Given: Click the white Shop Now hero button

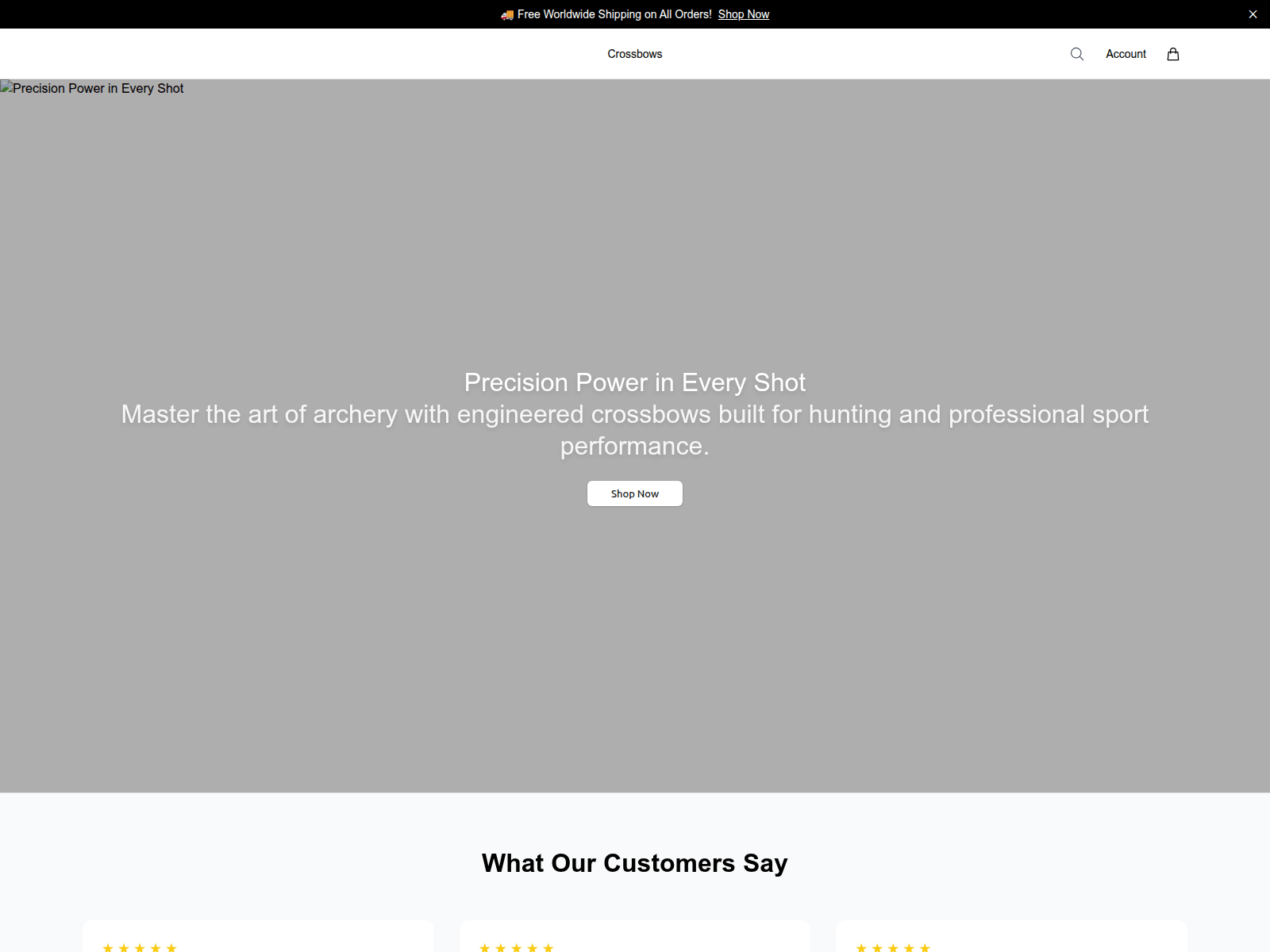Looking at the screenshot, I should [x=635, y=493].
